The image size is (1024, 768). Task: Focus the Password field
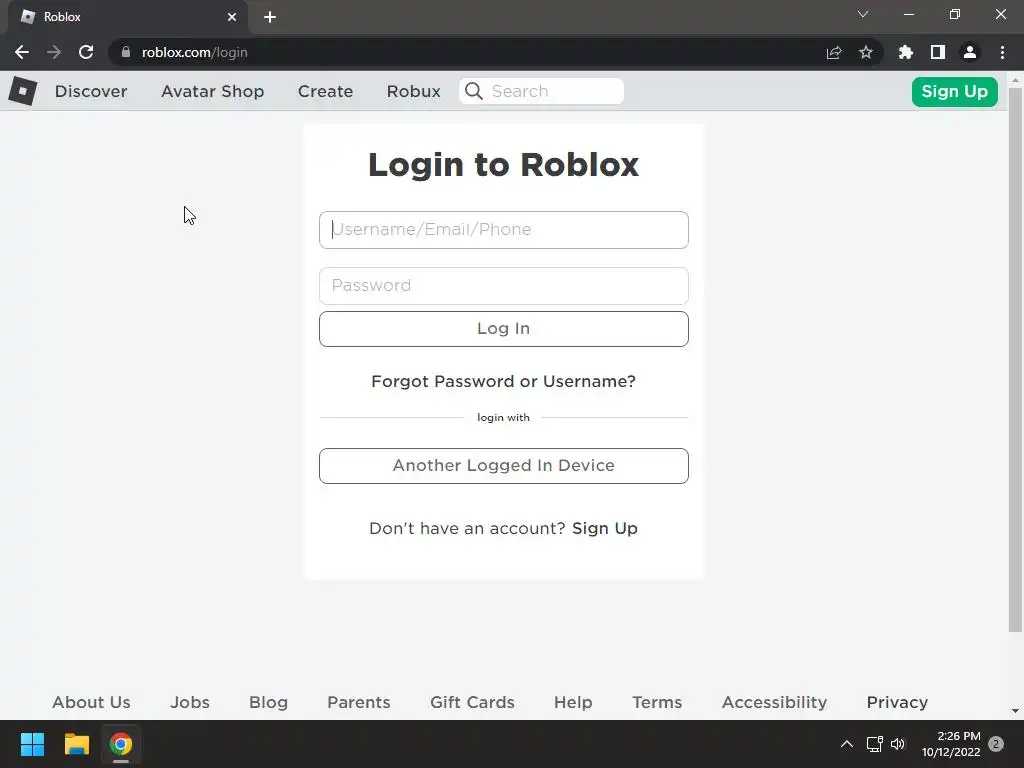[504, 285]
